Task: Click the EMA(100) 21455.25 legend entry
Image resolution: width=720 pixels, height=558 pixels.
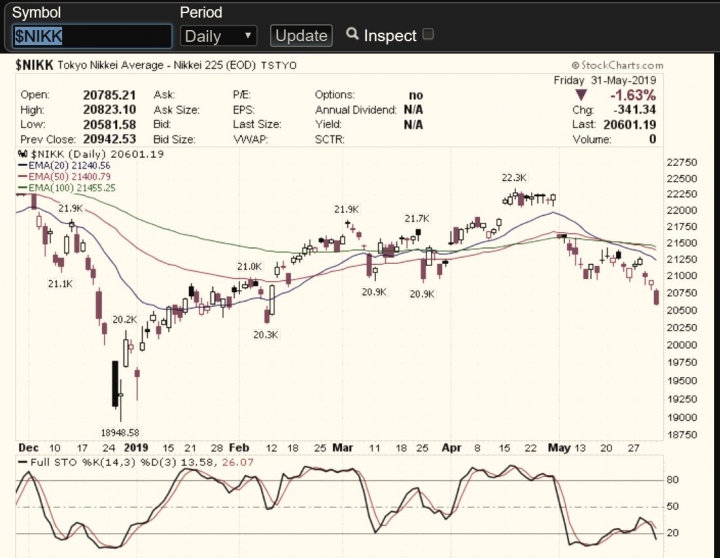Action: point(67,188)
